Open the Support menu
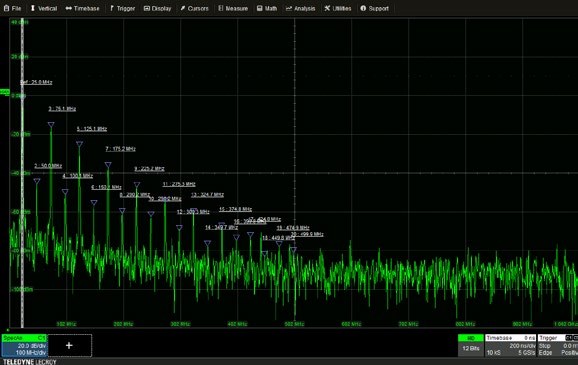 [x=375, y=8]
